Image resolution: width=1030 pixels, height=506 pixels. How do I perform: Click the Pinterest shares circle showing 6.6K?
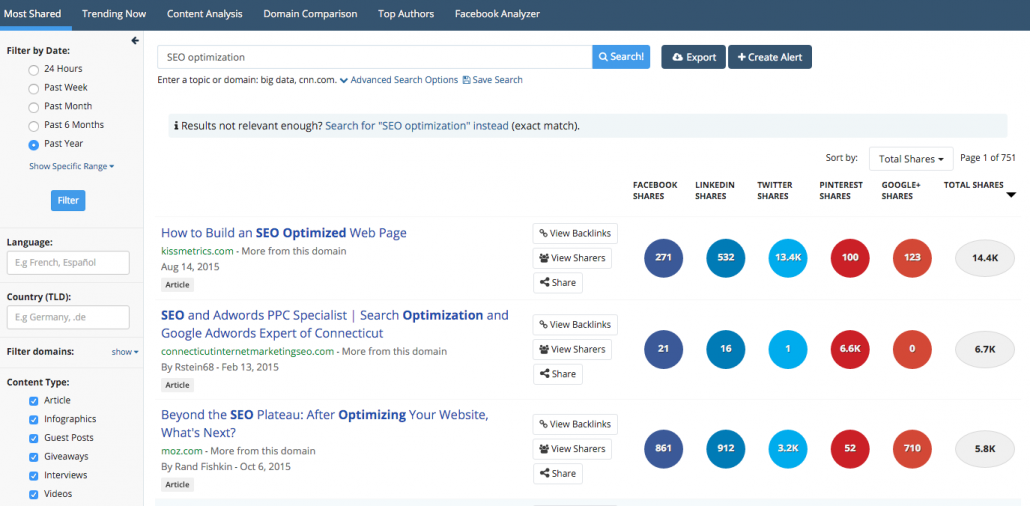coord(850,349)
